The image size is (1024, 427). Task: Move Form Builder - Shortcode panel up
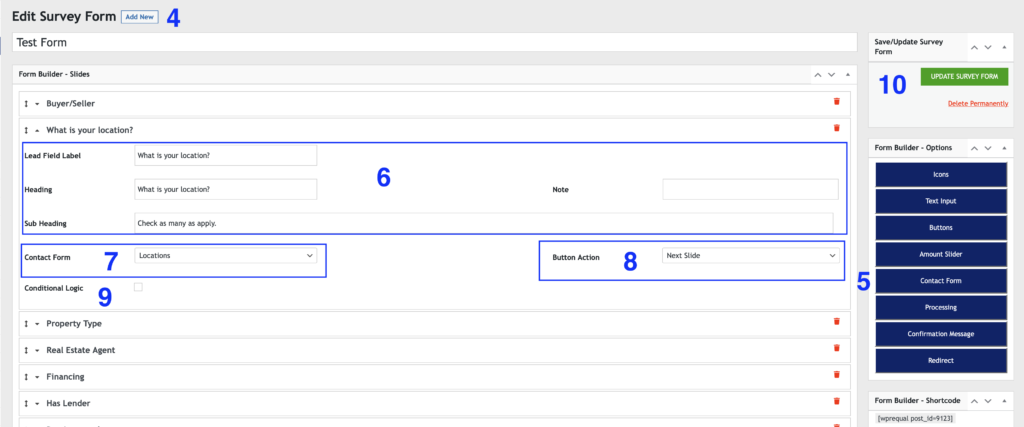click(x=974, y=401)
